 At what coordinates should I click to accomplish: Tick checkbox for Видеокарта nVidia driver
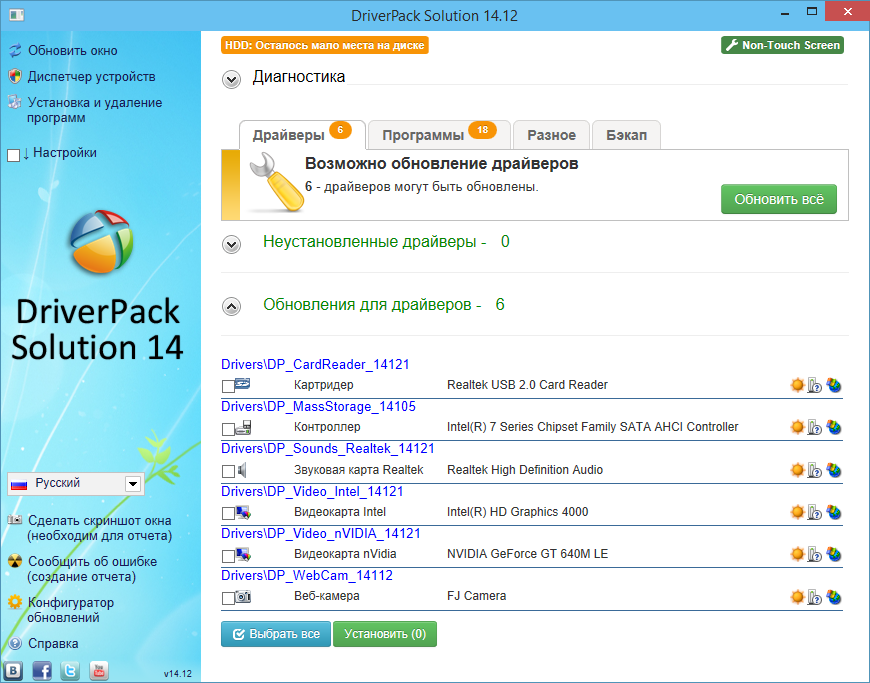tap(227, 555)
